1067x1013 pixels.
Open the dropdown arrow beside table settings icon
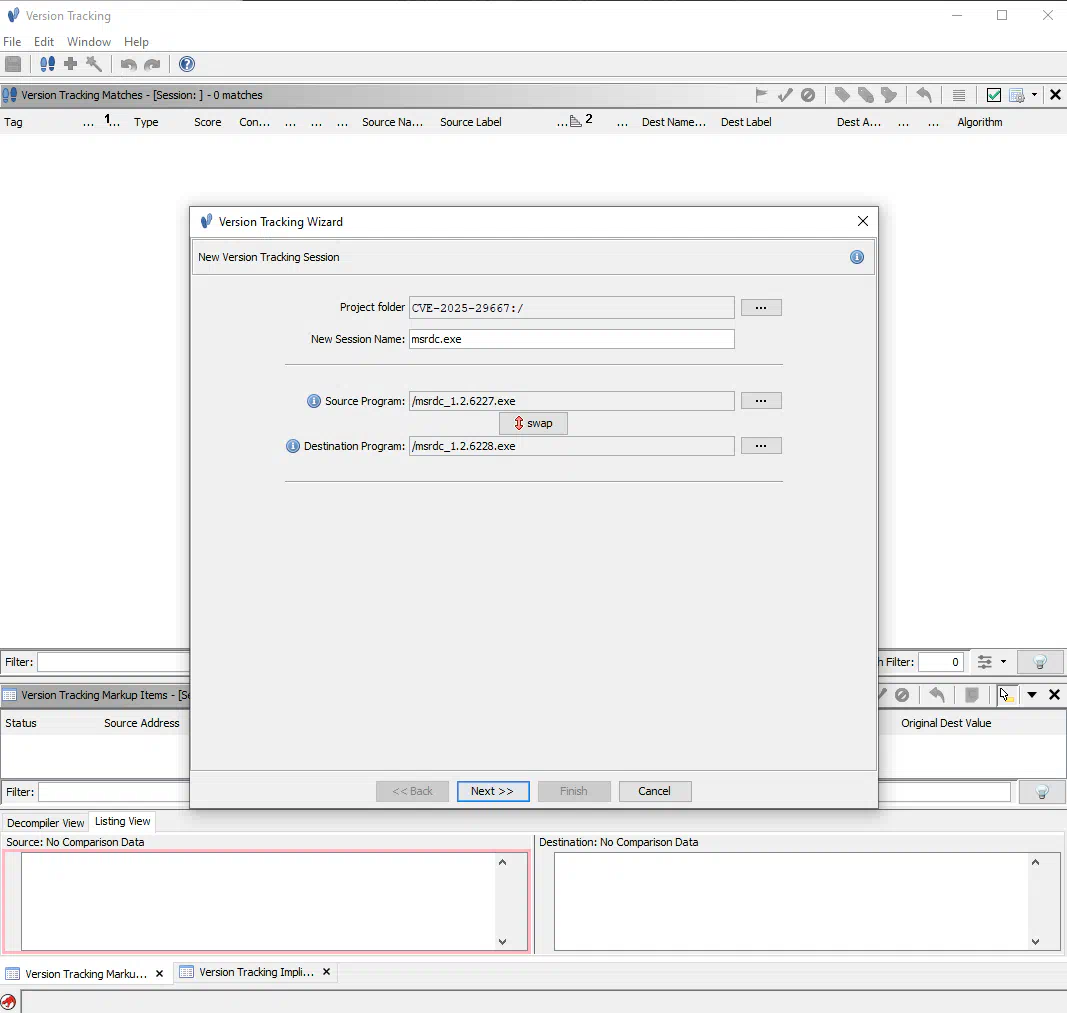[1034, 95]
